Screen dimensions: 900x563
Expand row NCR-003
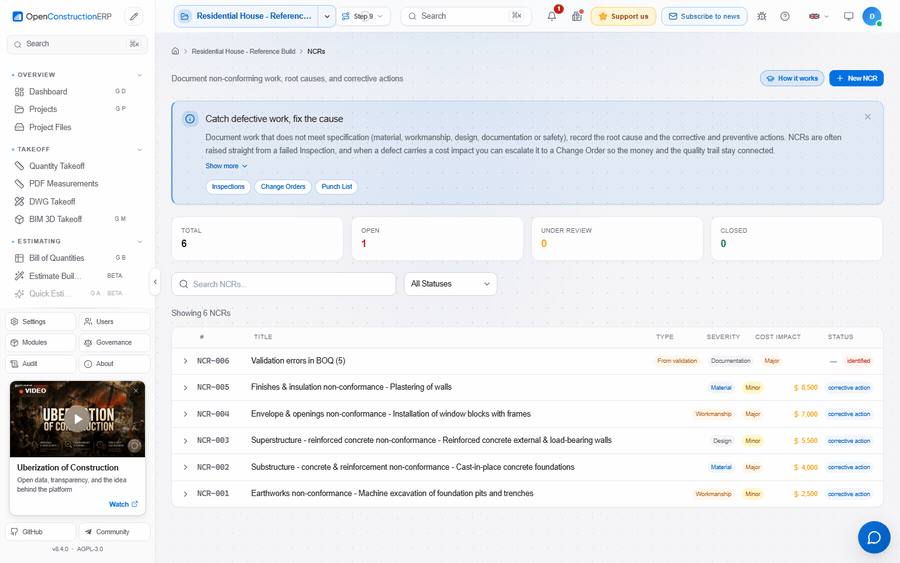(x=185, y=441)
